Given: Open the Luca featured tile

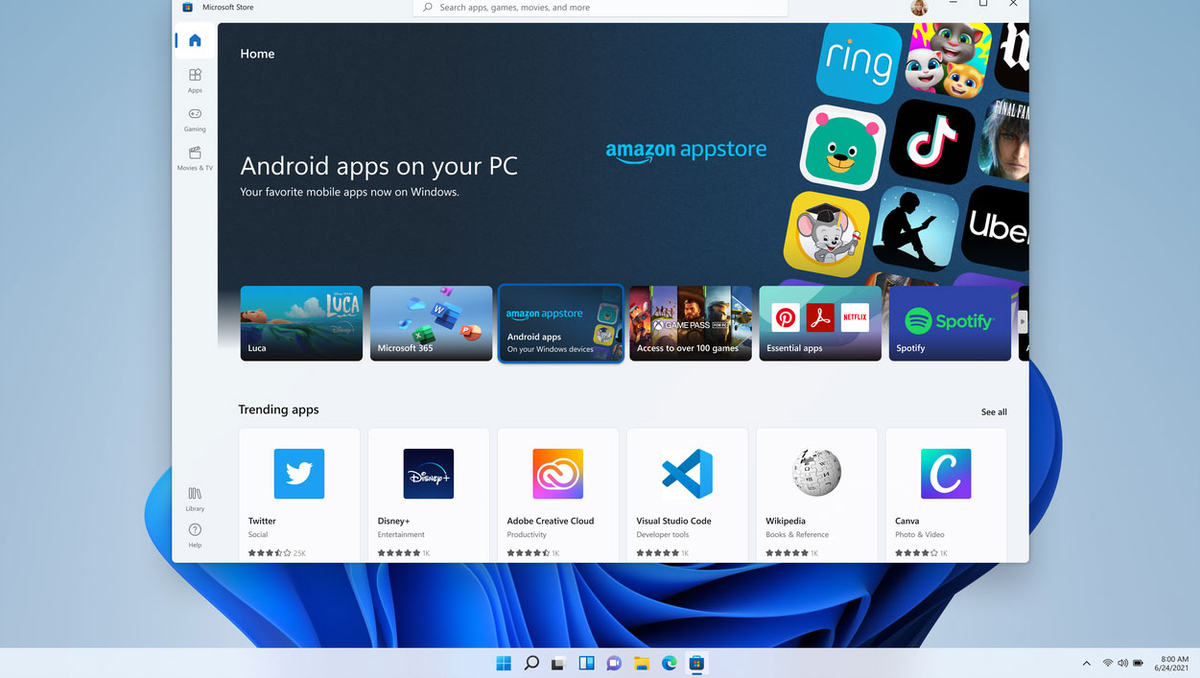Looking at the screenshot, I should [x=301, y=323].
